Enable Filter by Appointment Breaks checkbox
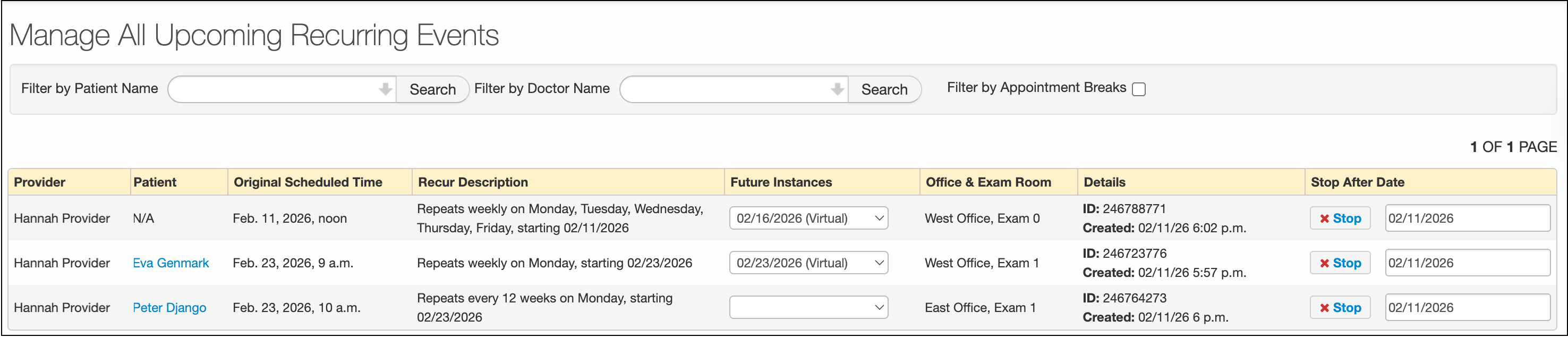The width and height of the screenshot is (1568, 337). pos(1138,90)
